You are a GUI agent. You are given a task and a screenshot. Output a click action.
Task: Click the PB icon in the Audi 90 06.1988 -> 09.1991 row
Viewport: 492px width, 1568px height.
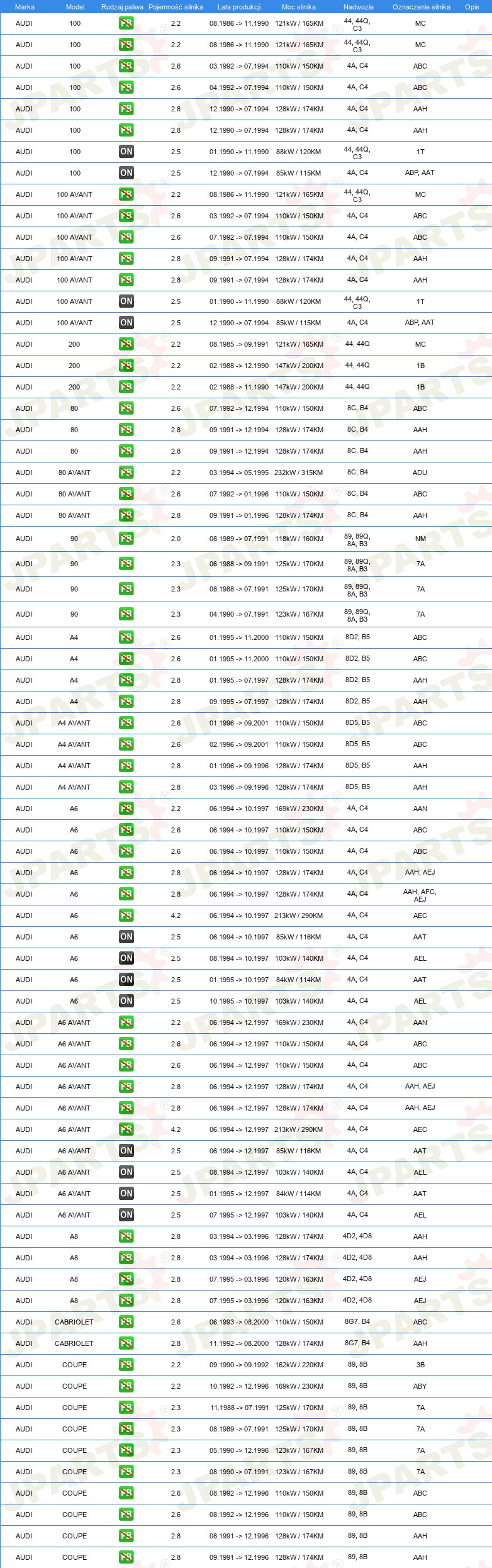click(126, 564)
